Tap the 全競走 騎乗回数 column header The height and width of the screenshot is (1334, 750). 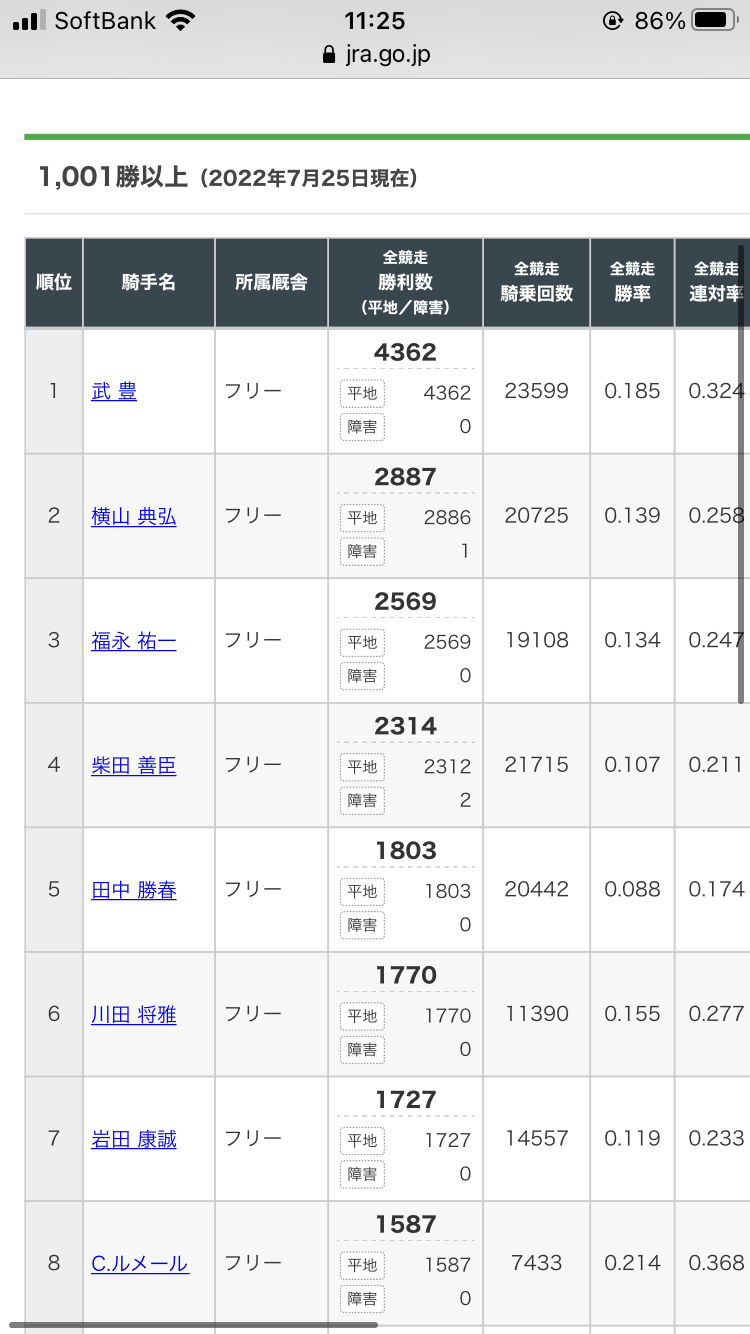[537, 282]
